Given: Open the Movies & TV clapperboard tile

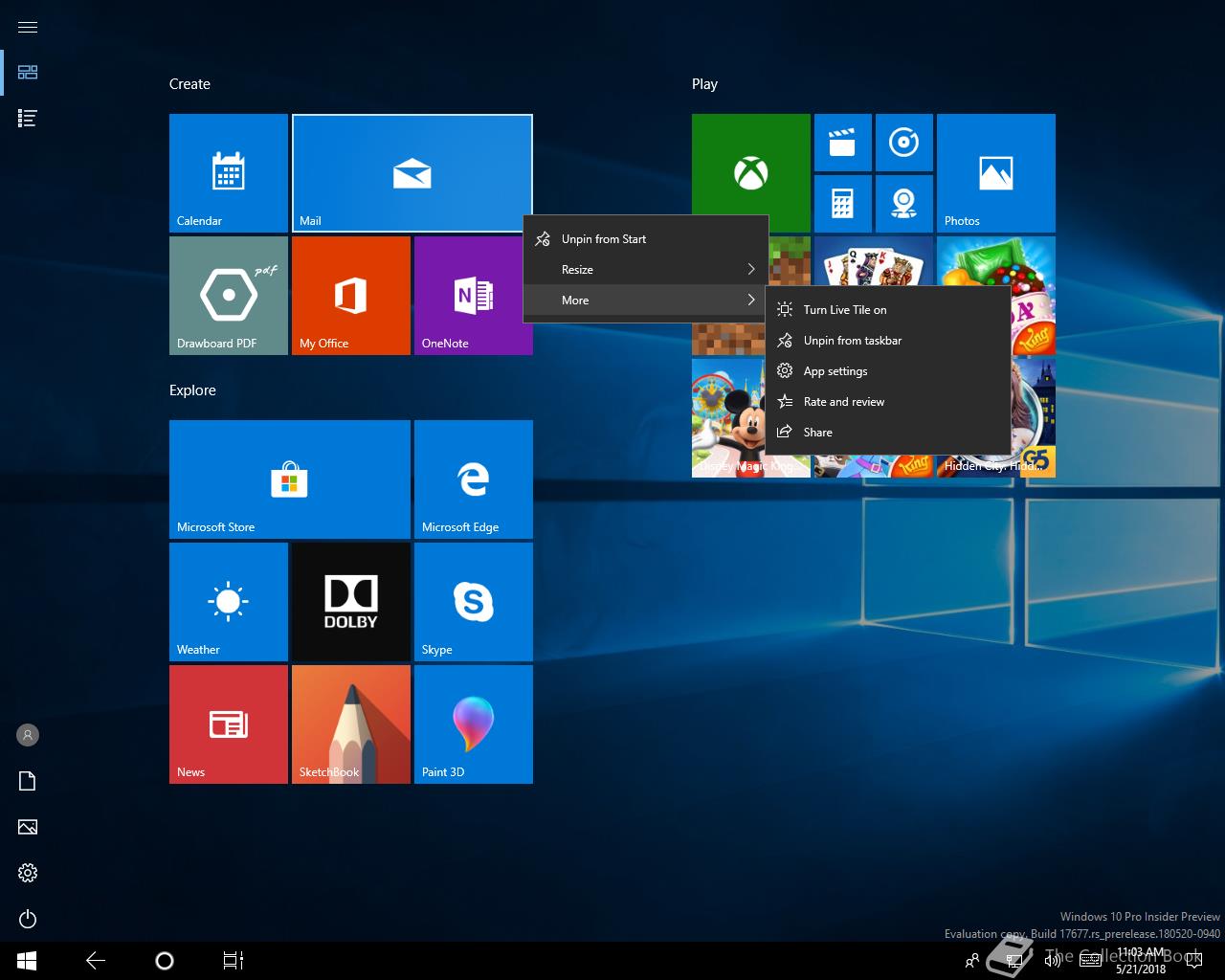Looking at the screenshot, I should [x=843, y=143].
